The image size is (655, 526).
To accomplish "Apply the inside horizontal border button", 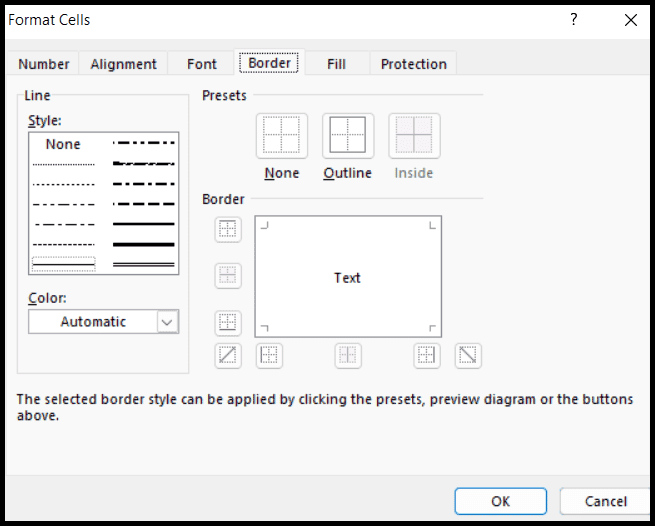I will (228, 276).
